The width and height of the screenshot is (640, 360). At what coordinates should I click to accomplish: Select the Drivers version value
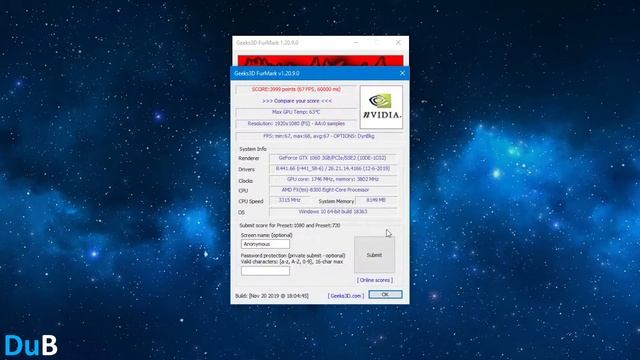tap(333, 169)
